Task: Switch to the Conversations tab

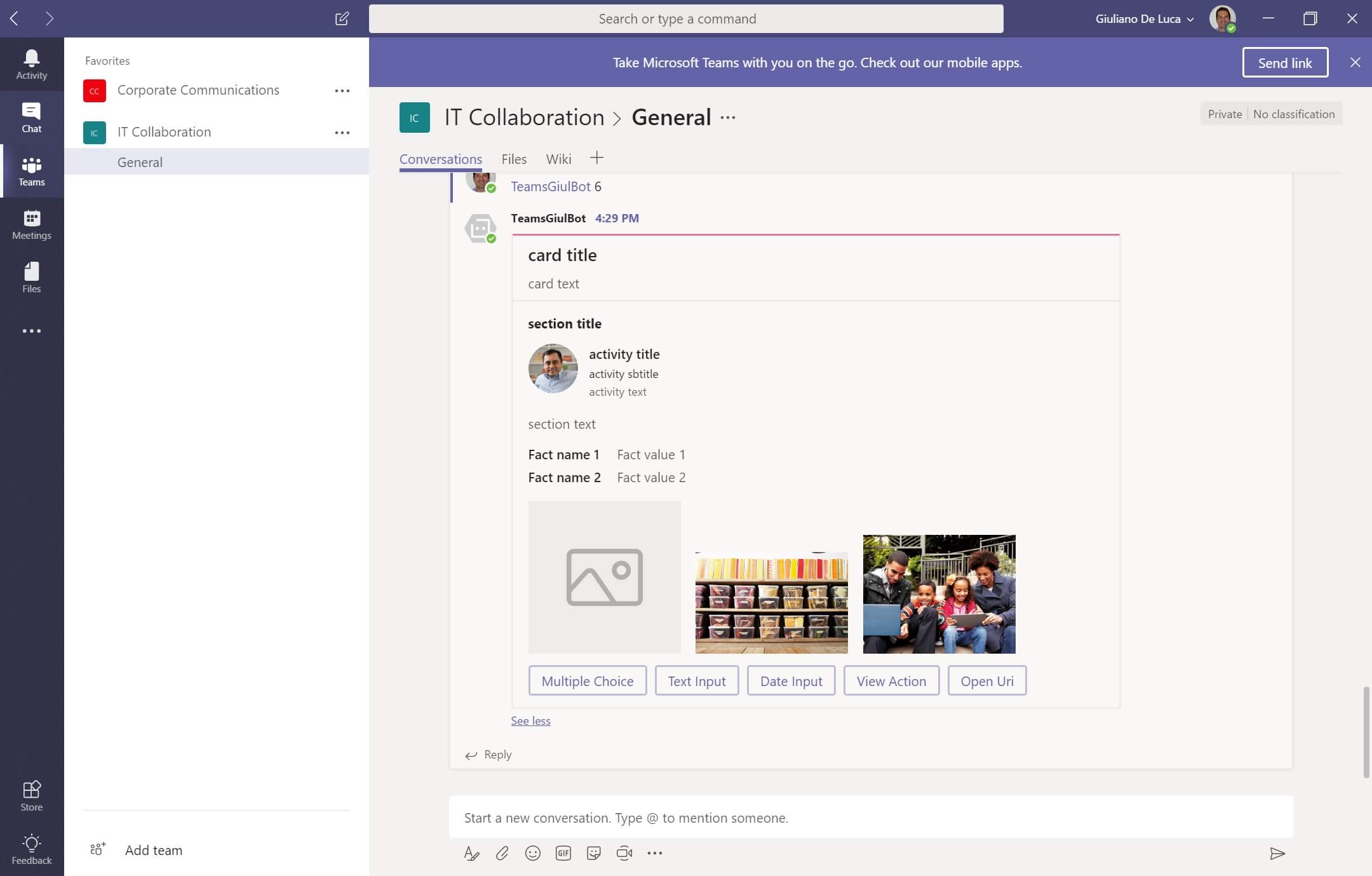Action: pos(440,158)
